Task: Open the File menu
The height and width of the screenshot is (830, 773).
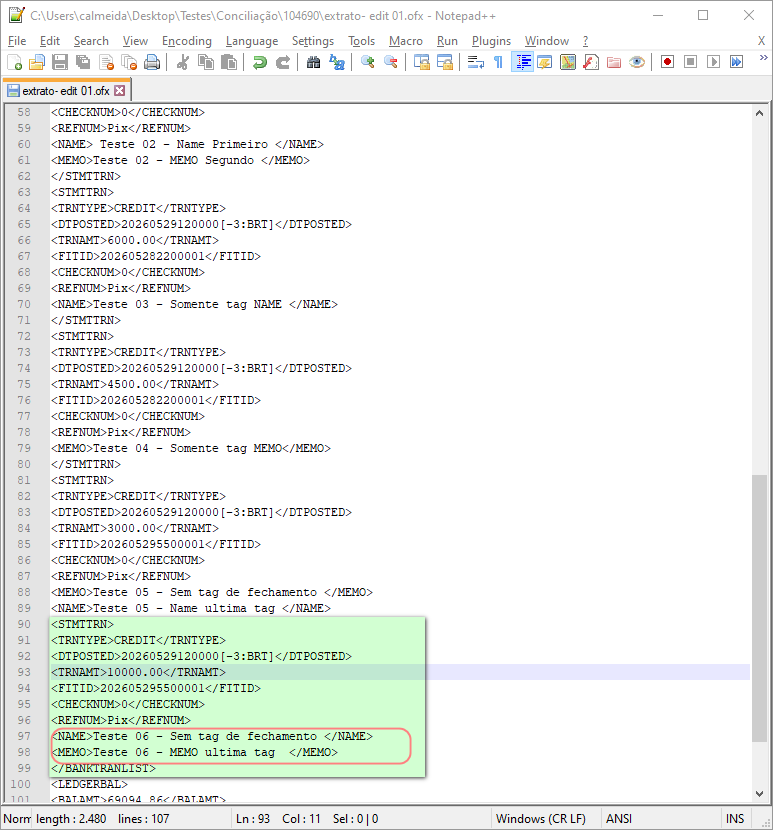Action: pos(17,41)
